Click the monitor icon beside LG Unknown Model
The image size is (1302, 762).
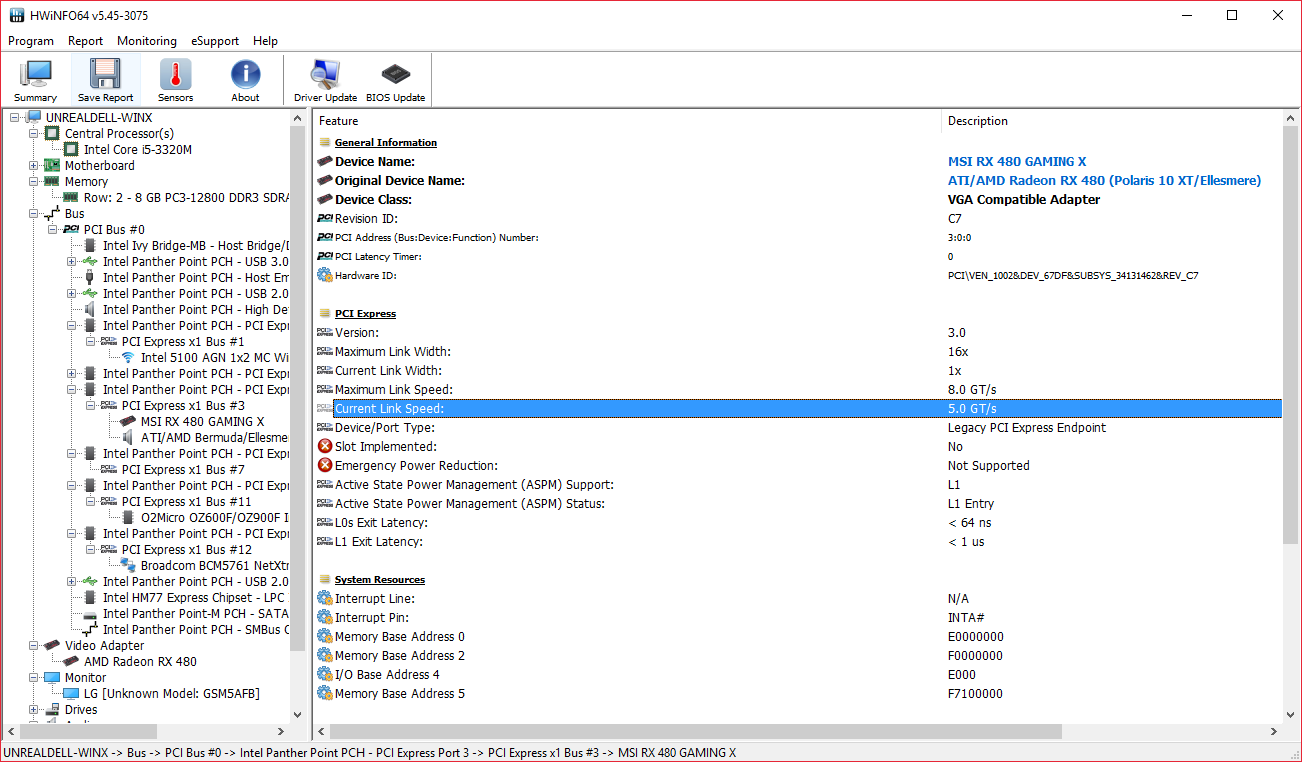[71, 693]
